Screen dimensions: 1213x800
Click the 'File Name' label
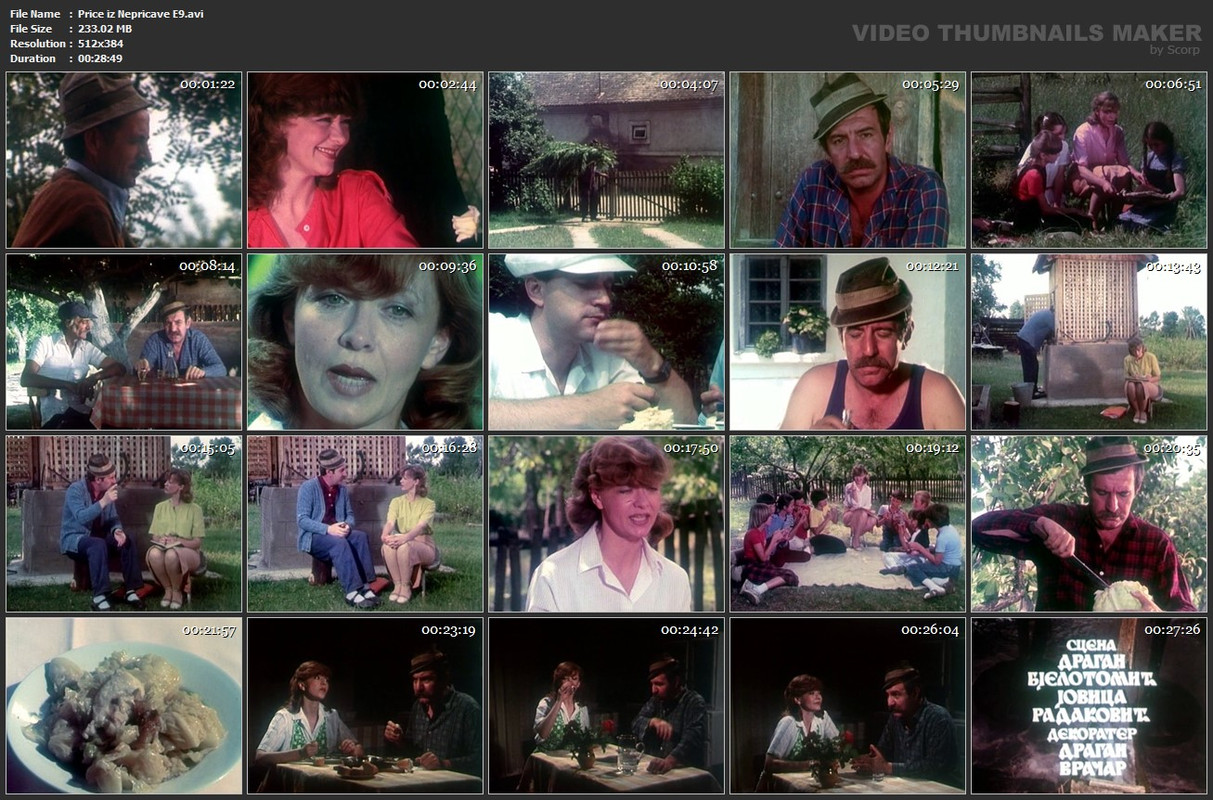pos(35,14)
